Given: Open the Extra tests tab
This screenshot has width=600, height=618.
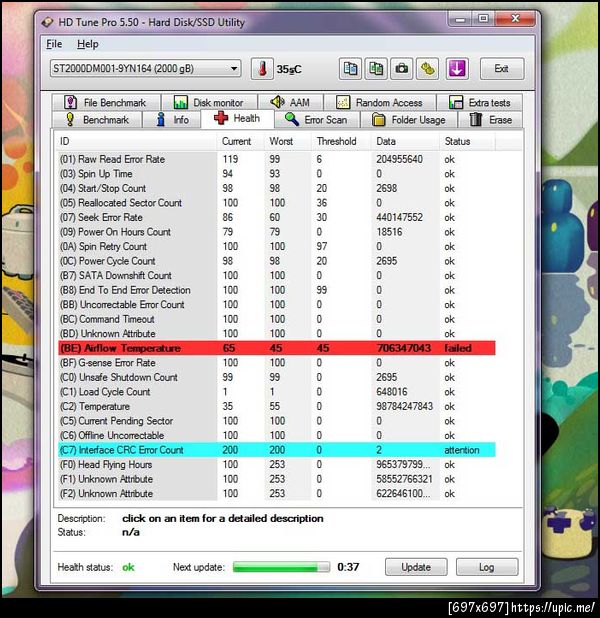Looking at the screenshot, I should coord(480,102).
